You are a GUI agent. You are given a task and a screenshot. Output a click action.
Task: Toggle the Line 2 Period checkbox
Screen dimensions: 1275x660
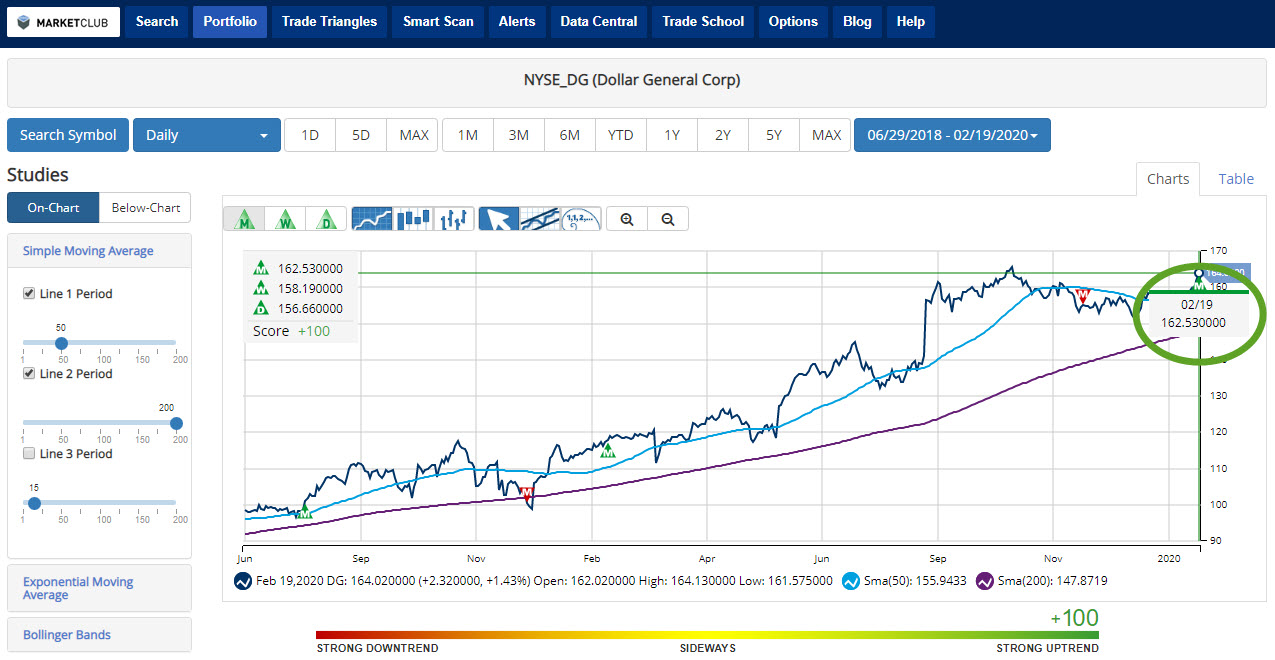tap(29, 374)
